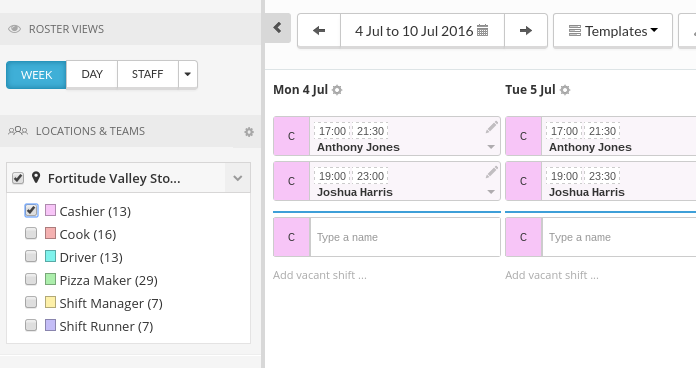
Task: Open settings gear for Tue 5 Jul
Action: (x=565, y=90)
